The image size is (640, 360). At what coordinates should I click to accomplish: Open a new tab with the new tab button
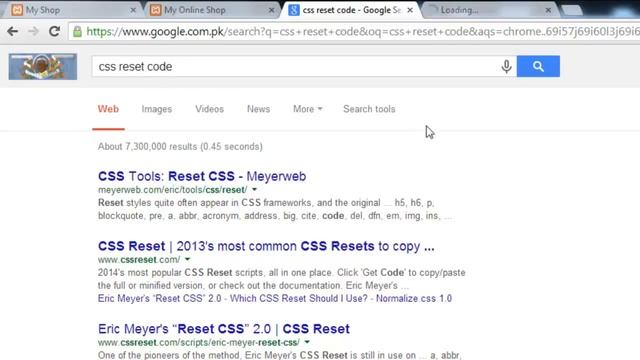tap(572, 10)
